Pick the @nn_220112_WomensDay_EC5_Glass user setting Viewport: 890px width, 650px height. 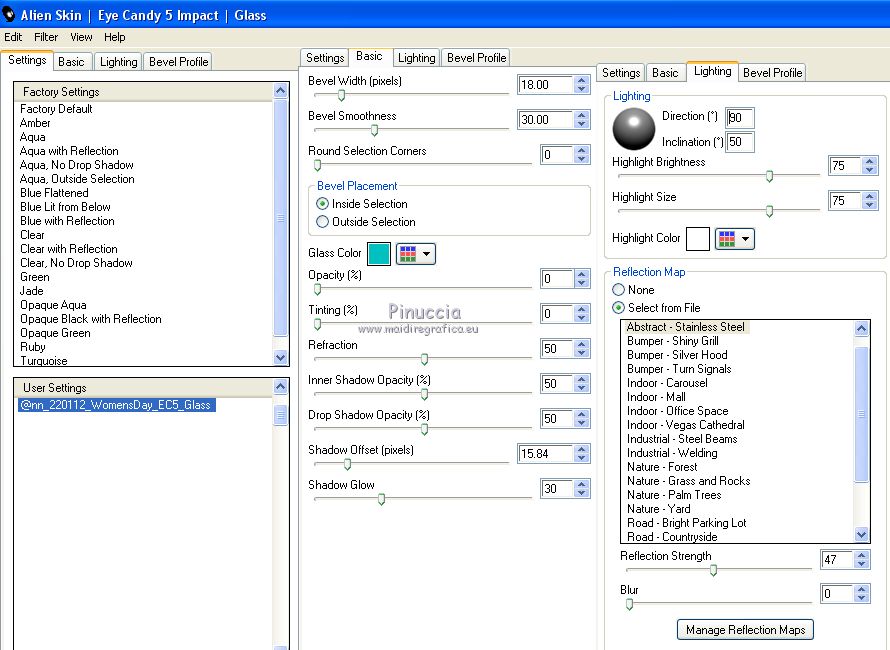(116, 405)
